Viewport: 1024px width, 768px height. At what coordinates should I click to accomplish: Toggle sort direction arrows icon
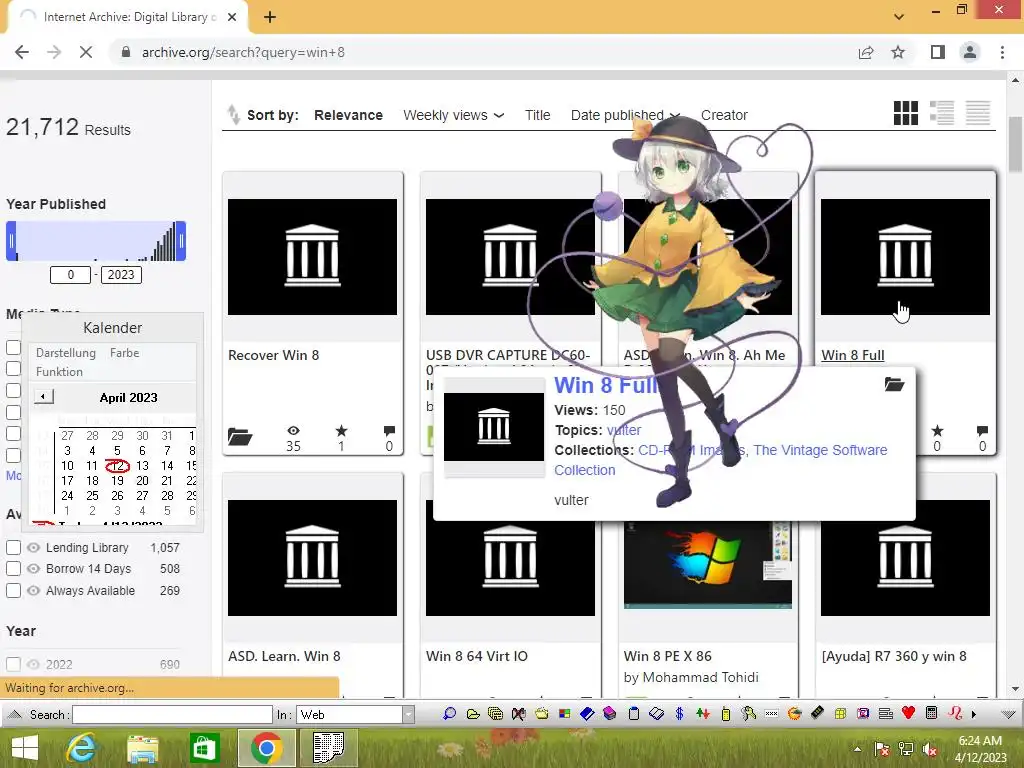coord(233,114)
